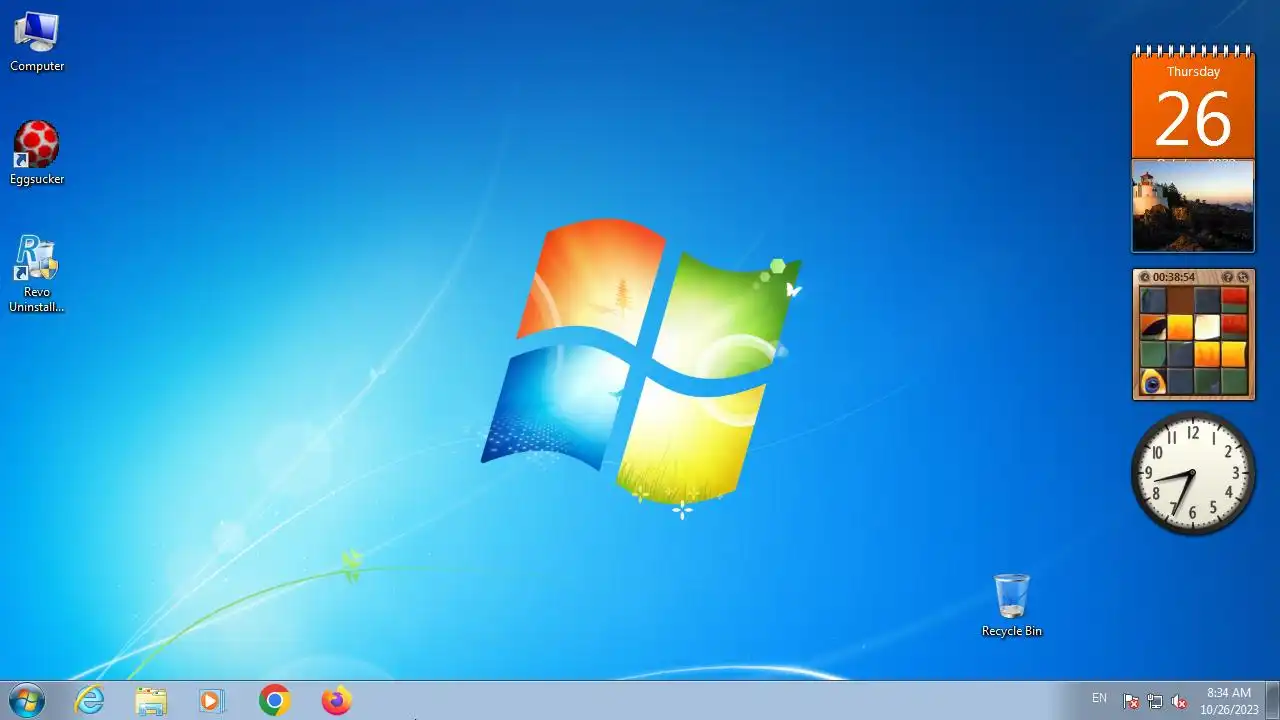Screen dimensions: 1280x720
Task: Select the Eggsucker shortcut icon
Action: coord(37,153)
